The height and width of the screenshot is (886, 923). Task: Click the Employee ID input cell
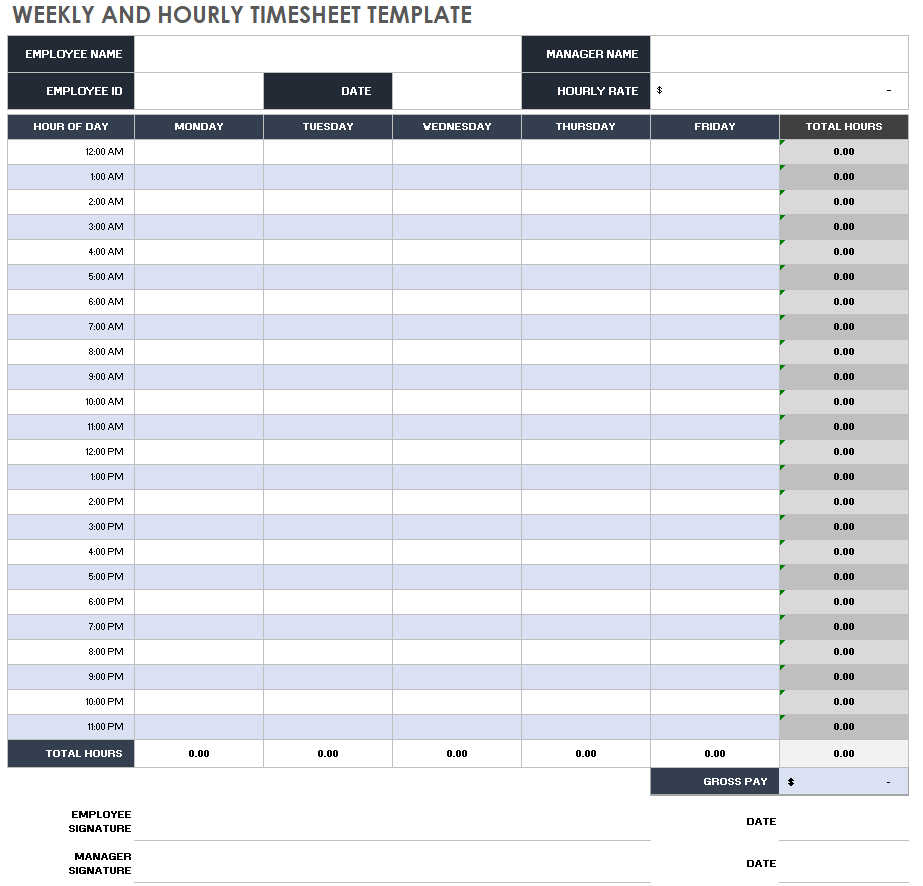199,91
